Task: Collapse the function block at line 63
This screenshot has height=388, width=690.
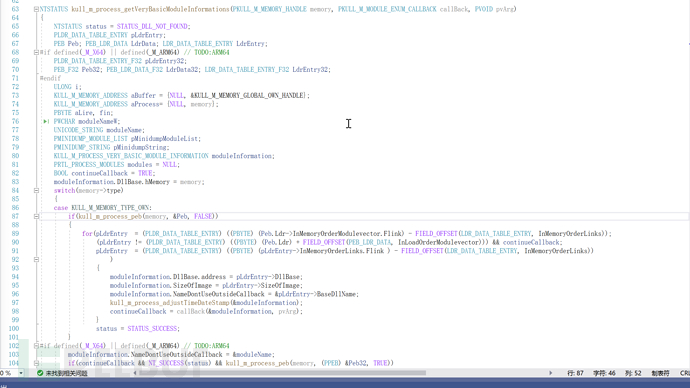Action: pos(37,9)
